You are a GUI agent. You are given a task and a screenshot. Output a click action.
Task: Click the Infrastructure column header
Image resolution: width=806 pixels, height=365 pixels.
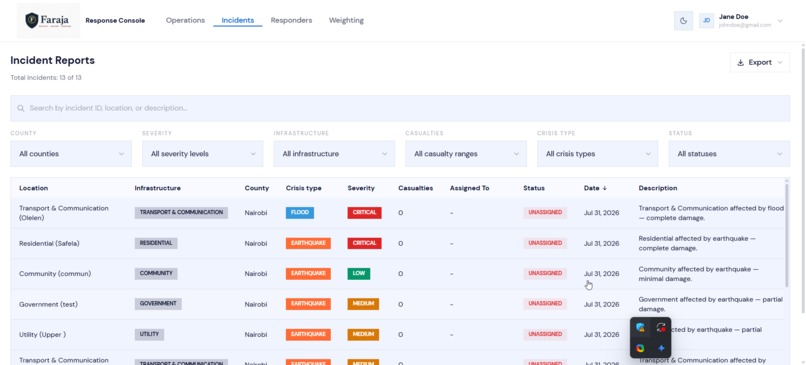pyautogui.click(x=157, y=188)
